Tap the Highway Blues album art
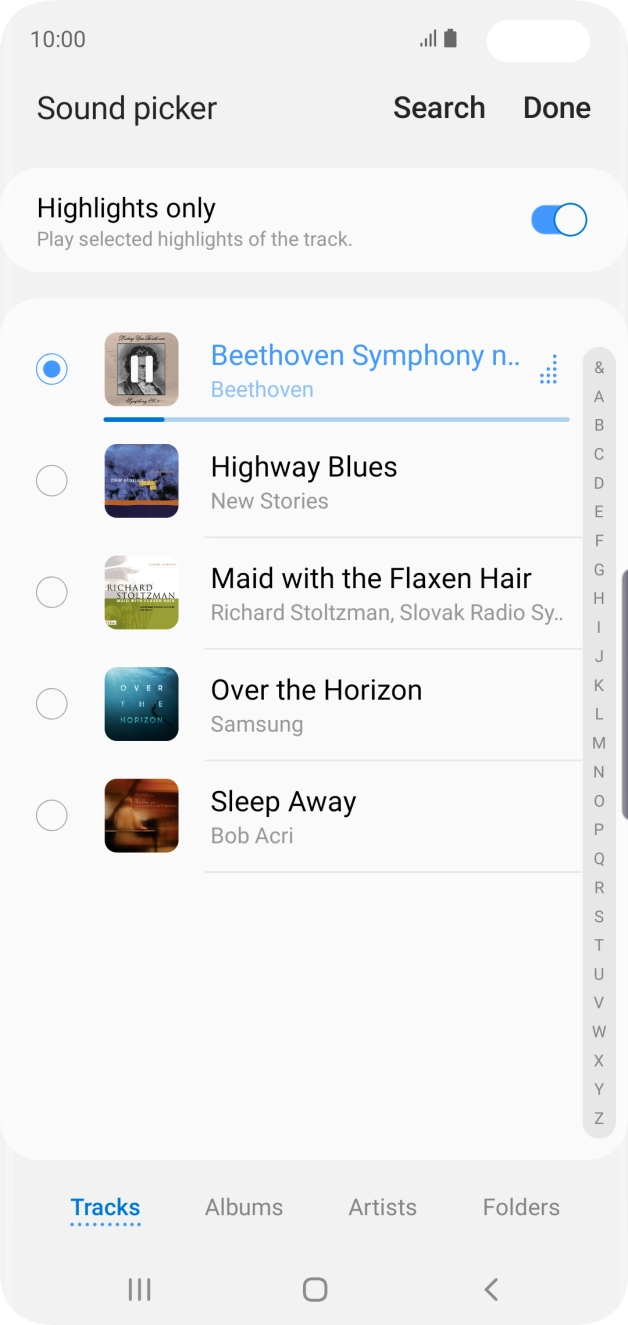This screenshot has width=628, height=1325. point(141,481)
